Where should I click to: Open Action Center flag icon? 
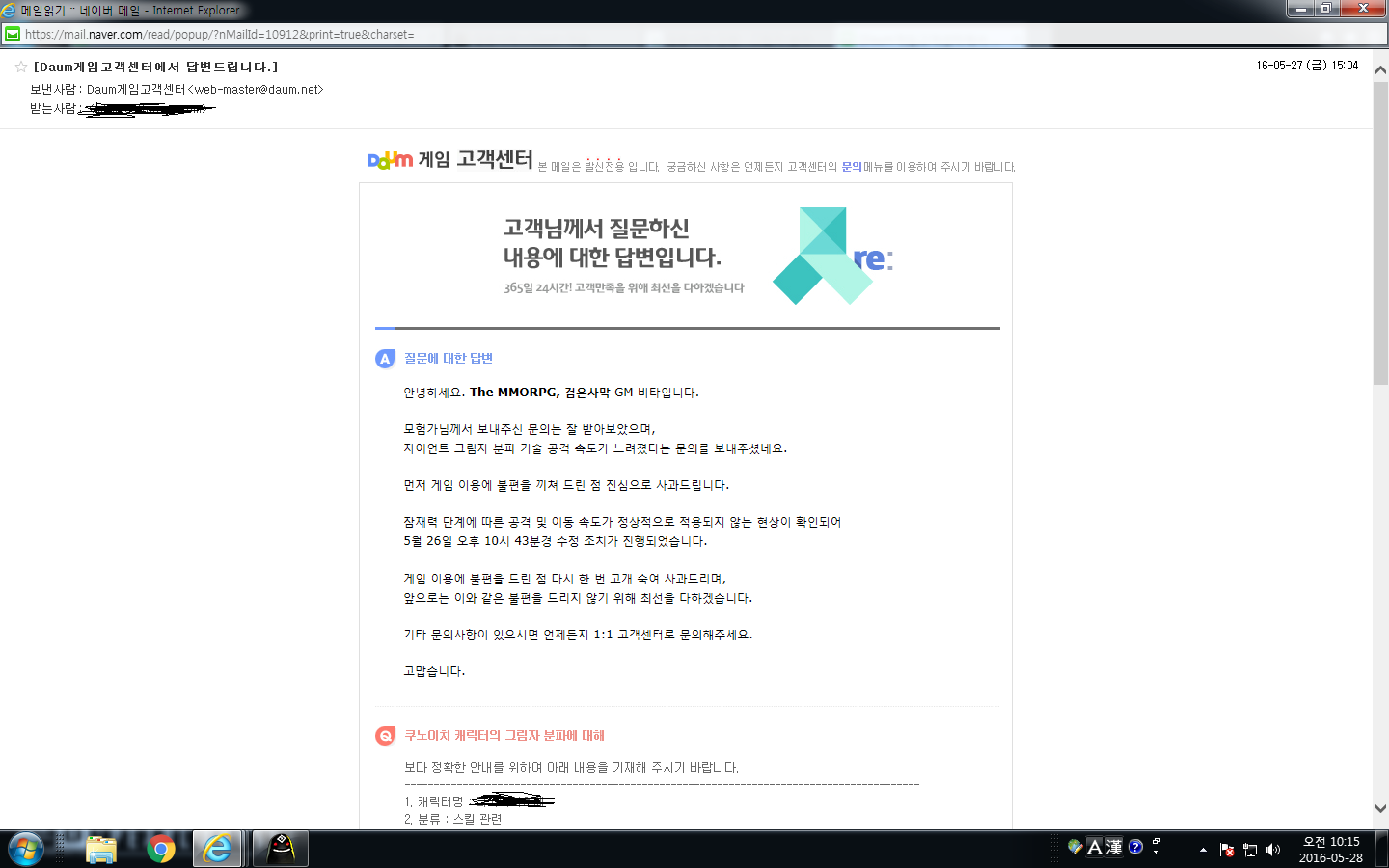tap(1227, 850)
